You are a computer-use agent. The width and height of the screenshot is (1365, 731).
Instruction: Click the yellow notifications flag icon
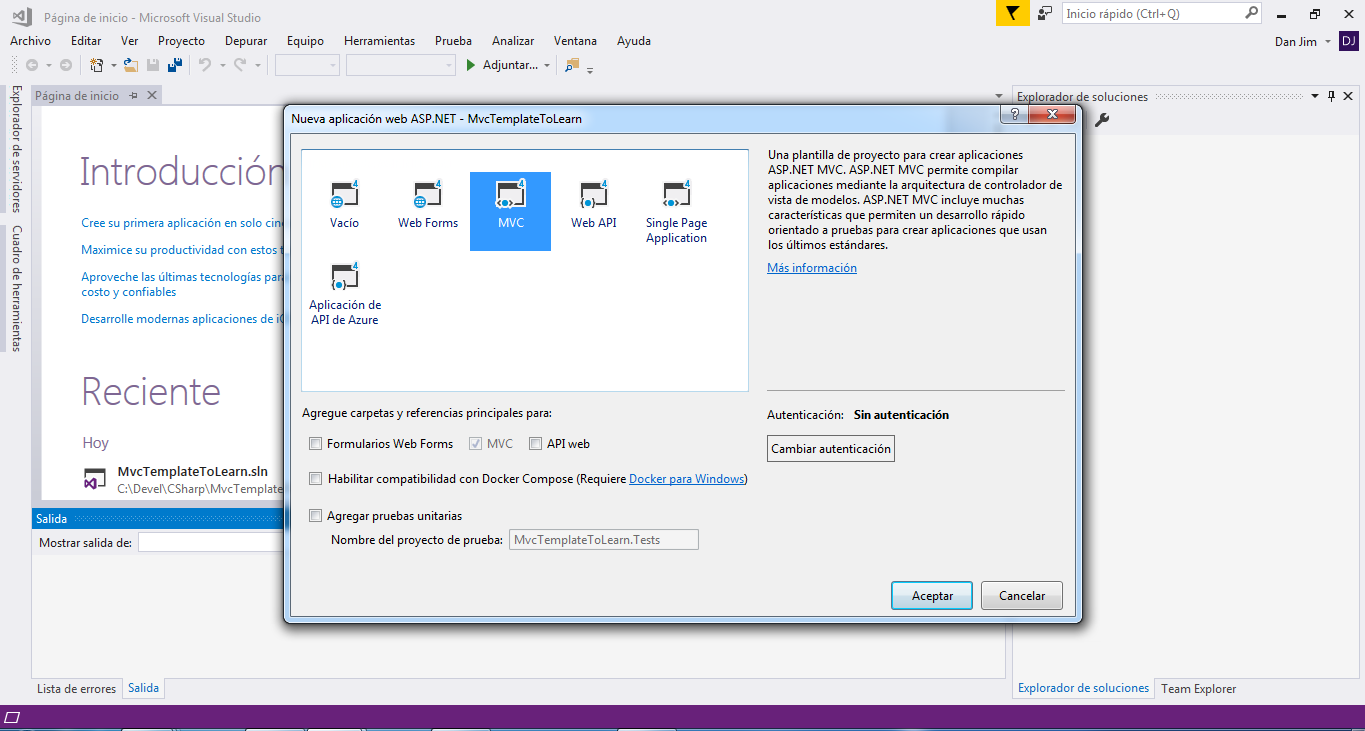click(1012, 14)
